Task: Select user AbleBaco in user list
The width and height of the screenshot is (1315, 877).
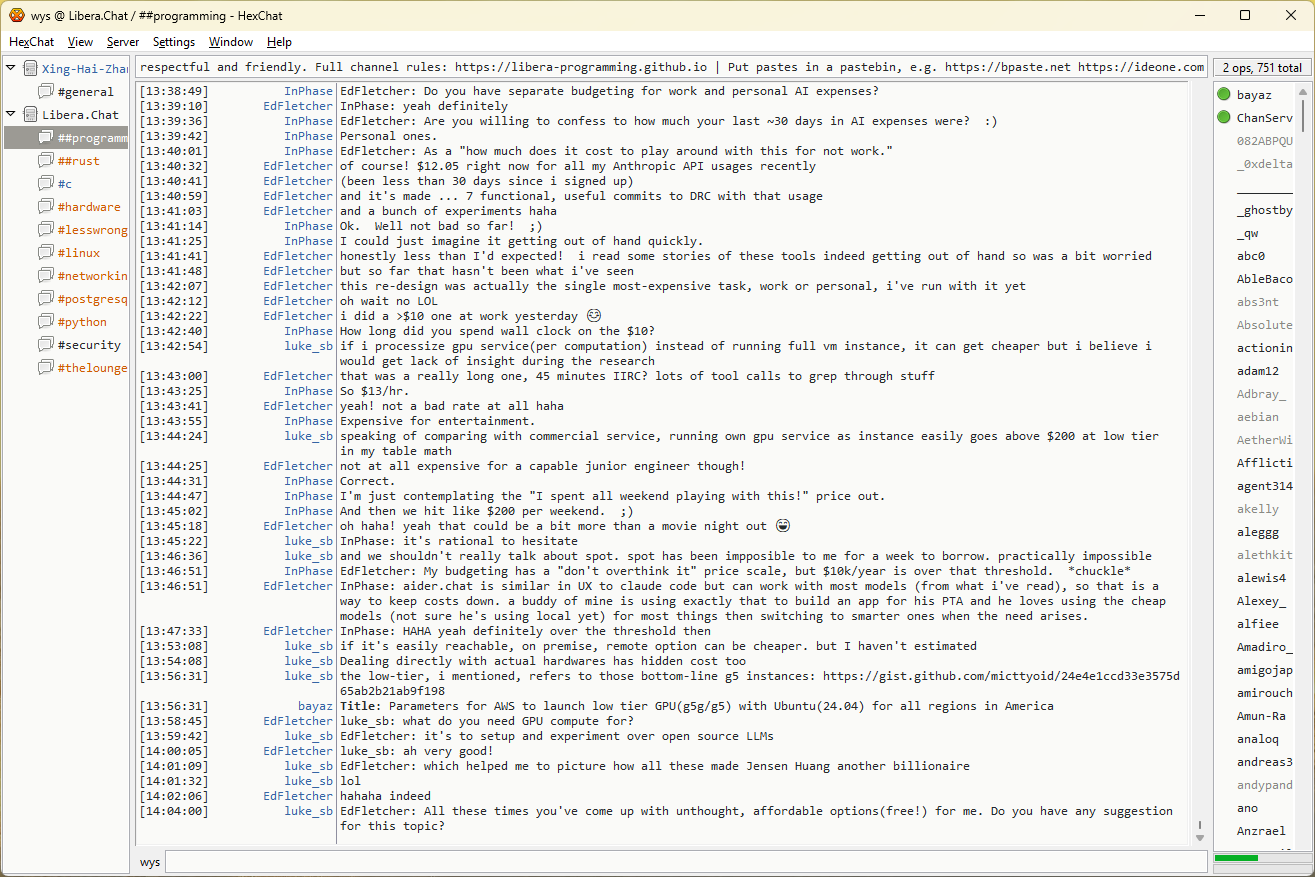Action: pos(1264,279)
